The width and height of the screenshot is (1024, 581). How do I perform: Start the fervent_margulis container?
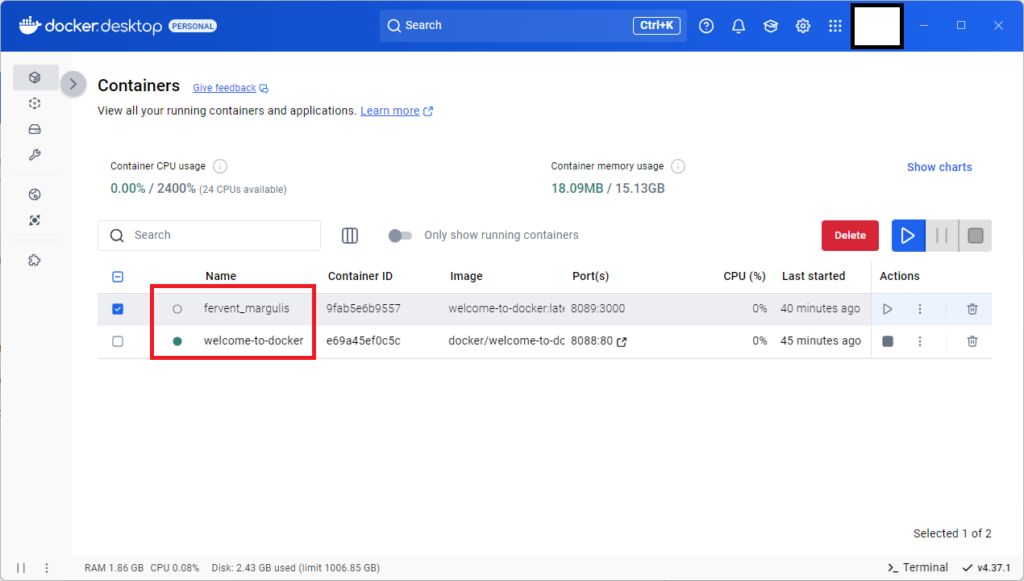888,309
